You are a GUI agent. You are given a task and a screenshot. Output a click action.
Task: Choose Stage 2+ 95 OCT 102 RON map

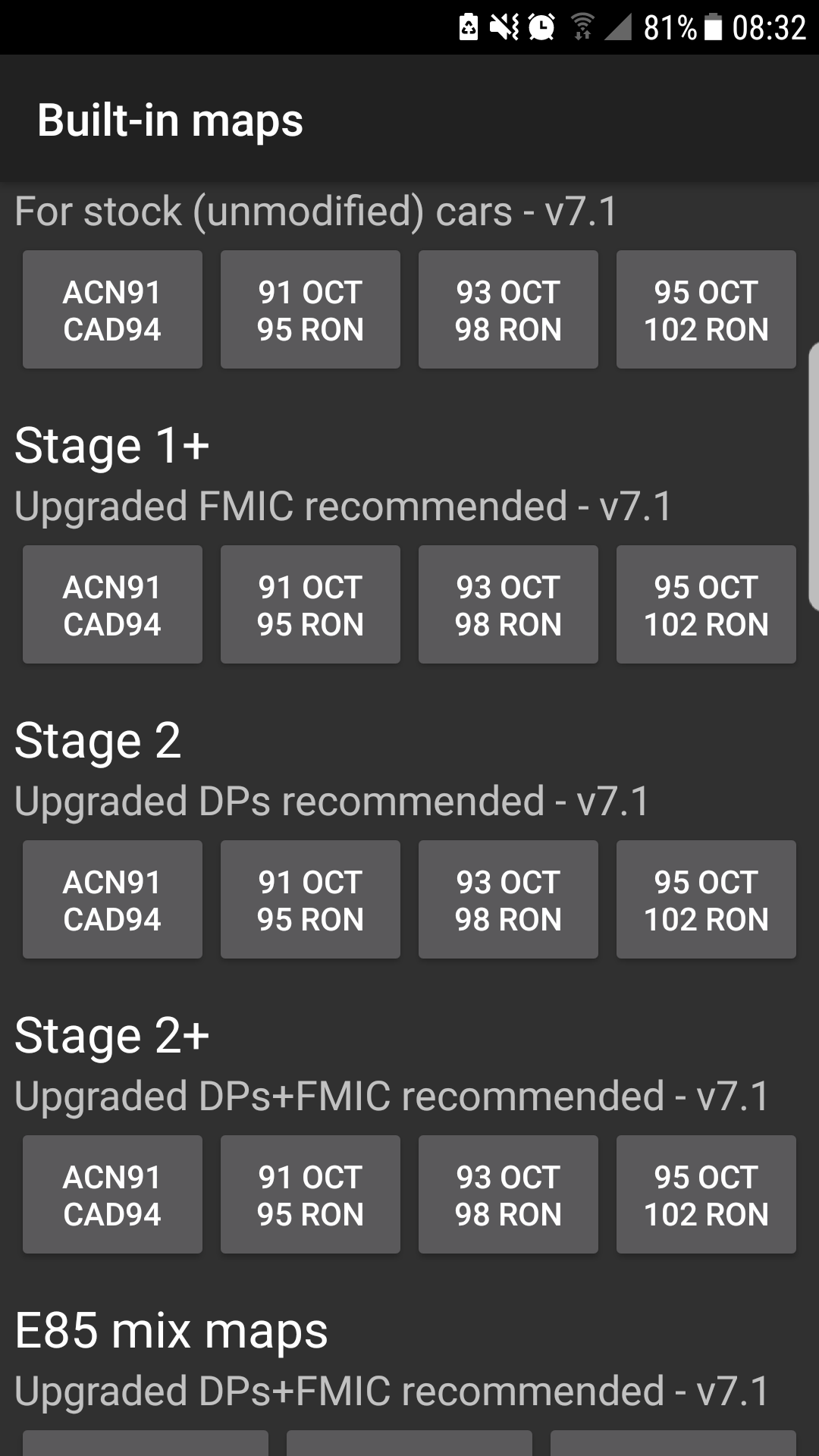tap(706, 1195)
